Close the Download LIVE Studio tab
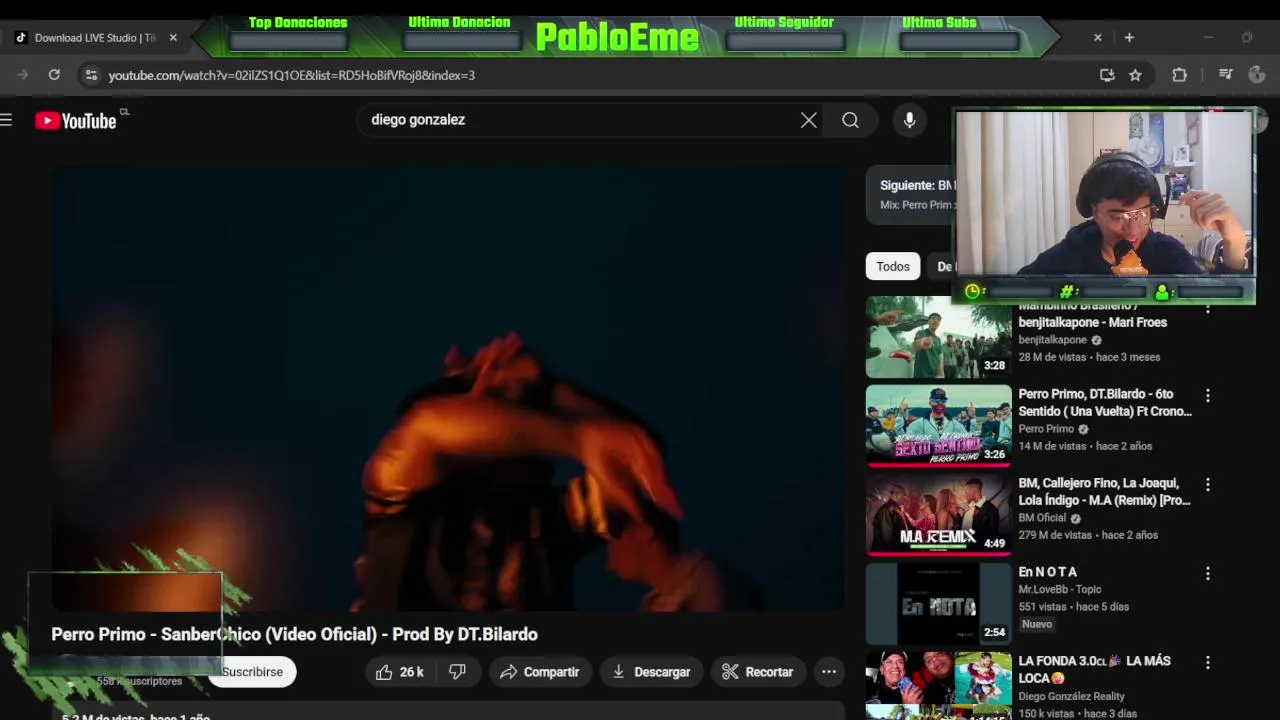 click(173, 38)
